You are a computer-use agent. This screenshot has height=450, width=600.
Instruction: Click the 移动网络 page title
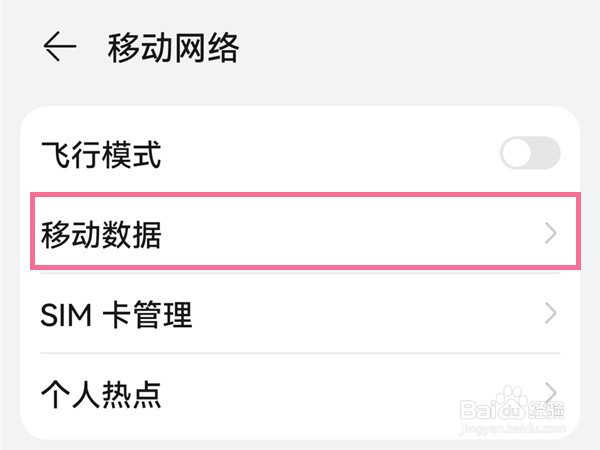tap(173, 47)
